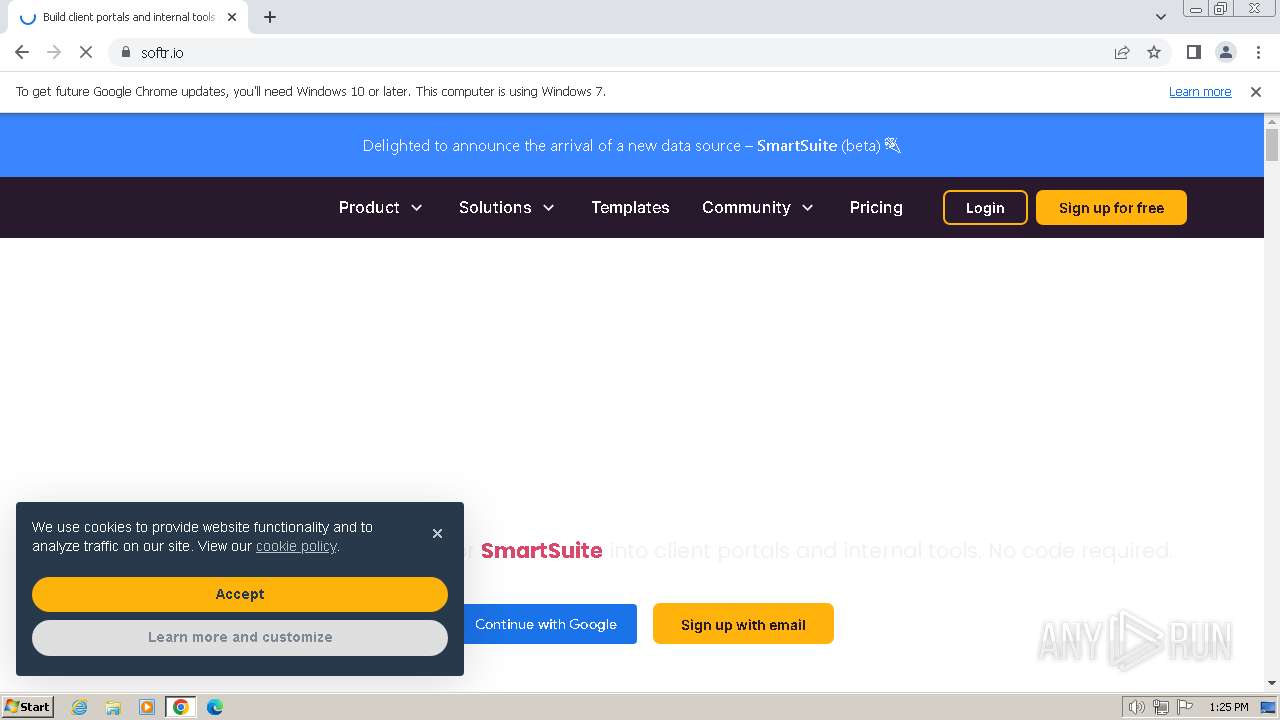The height and width of the screenshot is (720, 1280).
Task: Close the Build client portals tab
Action: tap(232, 17)
